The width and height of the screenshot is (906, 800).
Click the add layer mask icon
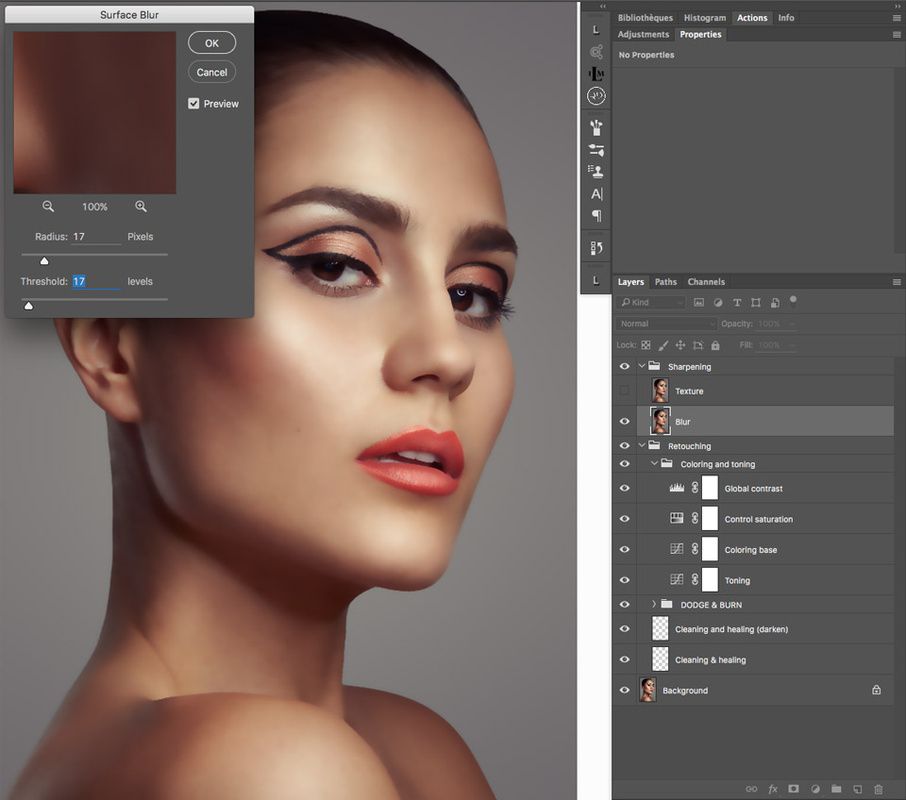point(794,789)
